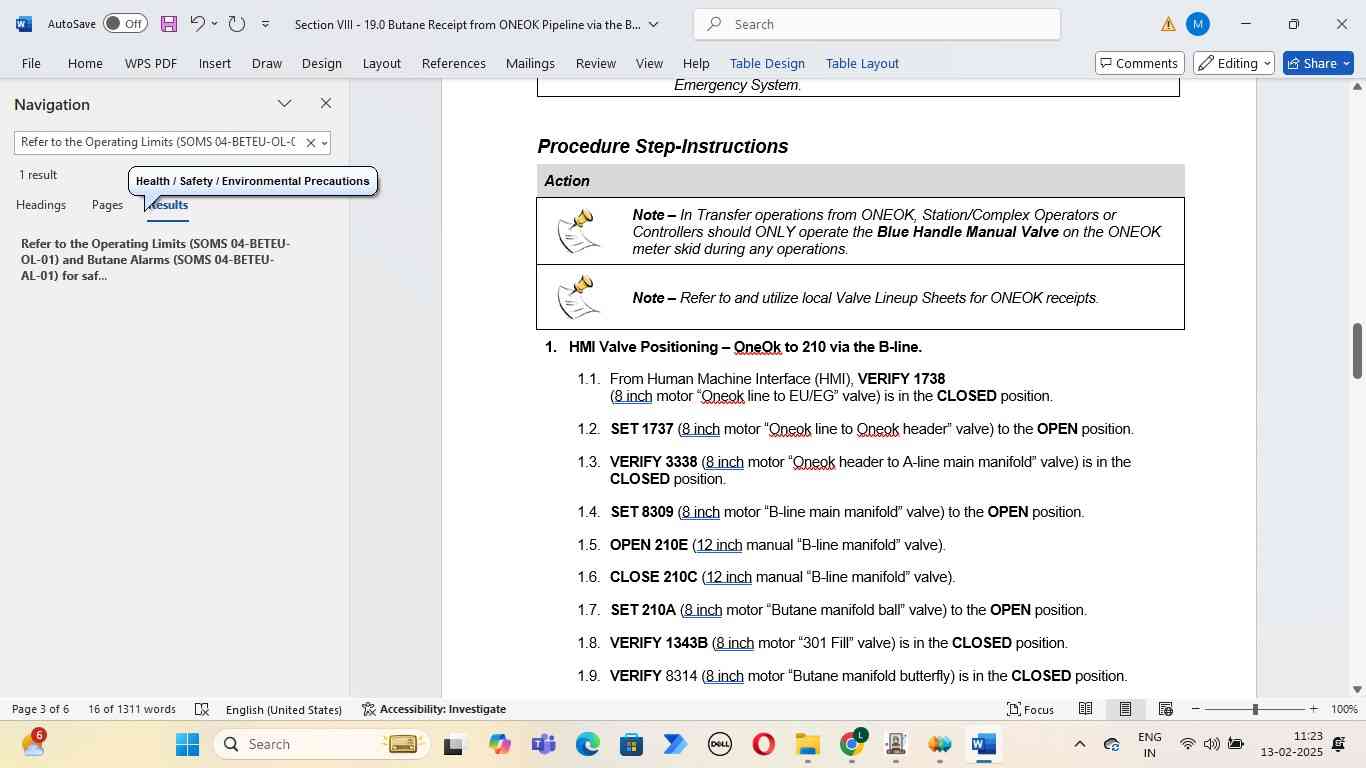
Task: Click the Comments button
Action: (x=1140, y=63)
